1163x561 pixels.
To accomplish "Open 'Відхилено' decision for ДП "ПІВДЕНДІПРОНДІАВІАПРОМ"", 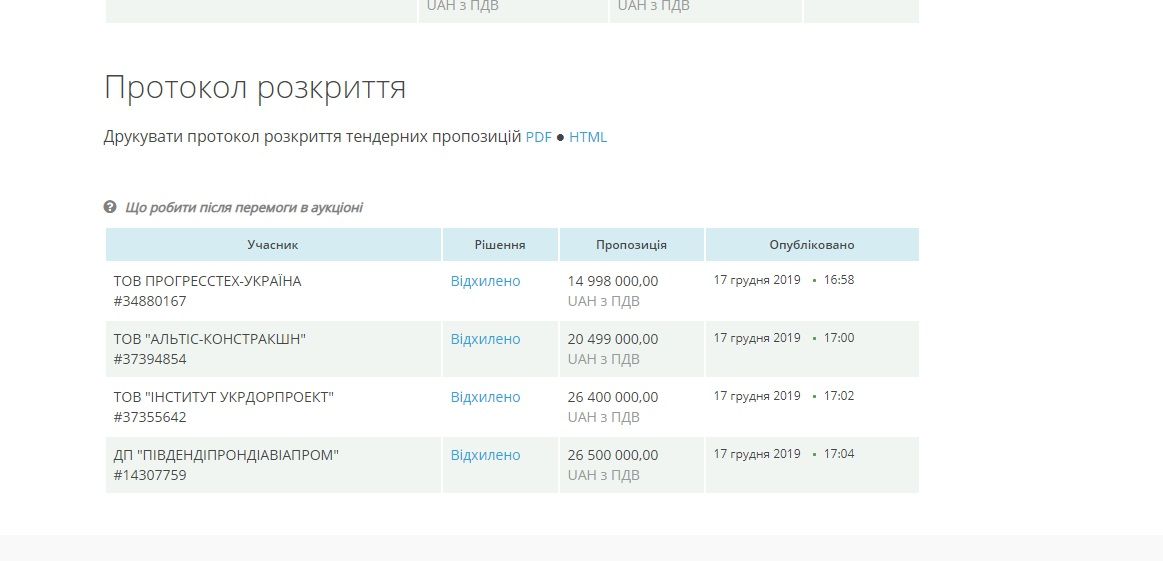I will (485, 455).
